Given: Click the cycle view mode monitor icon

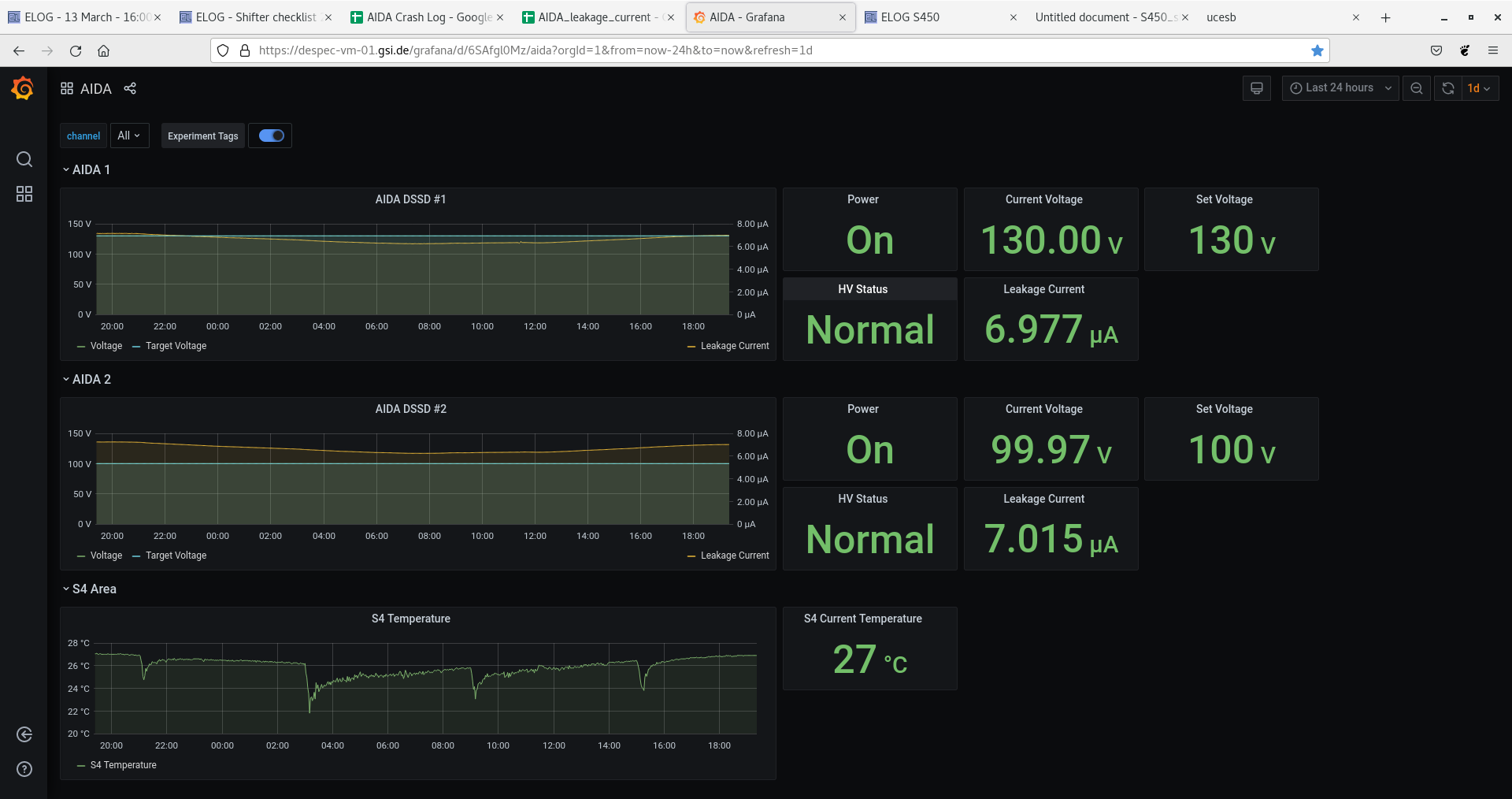Looking at the screenshot, I should click(1256, 88).
